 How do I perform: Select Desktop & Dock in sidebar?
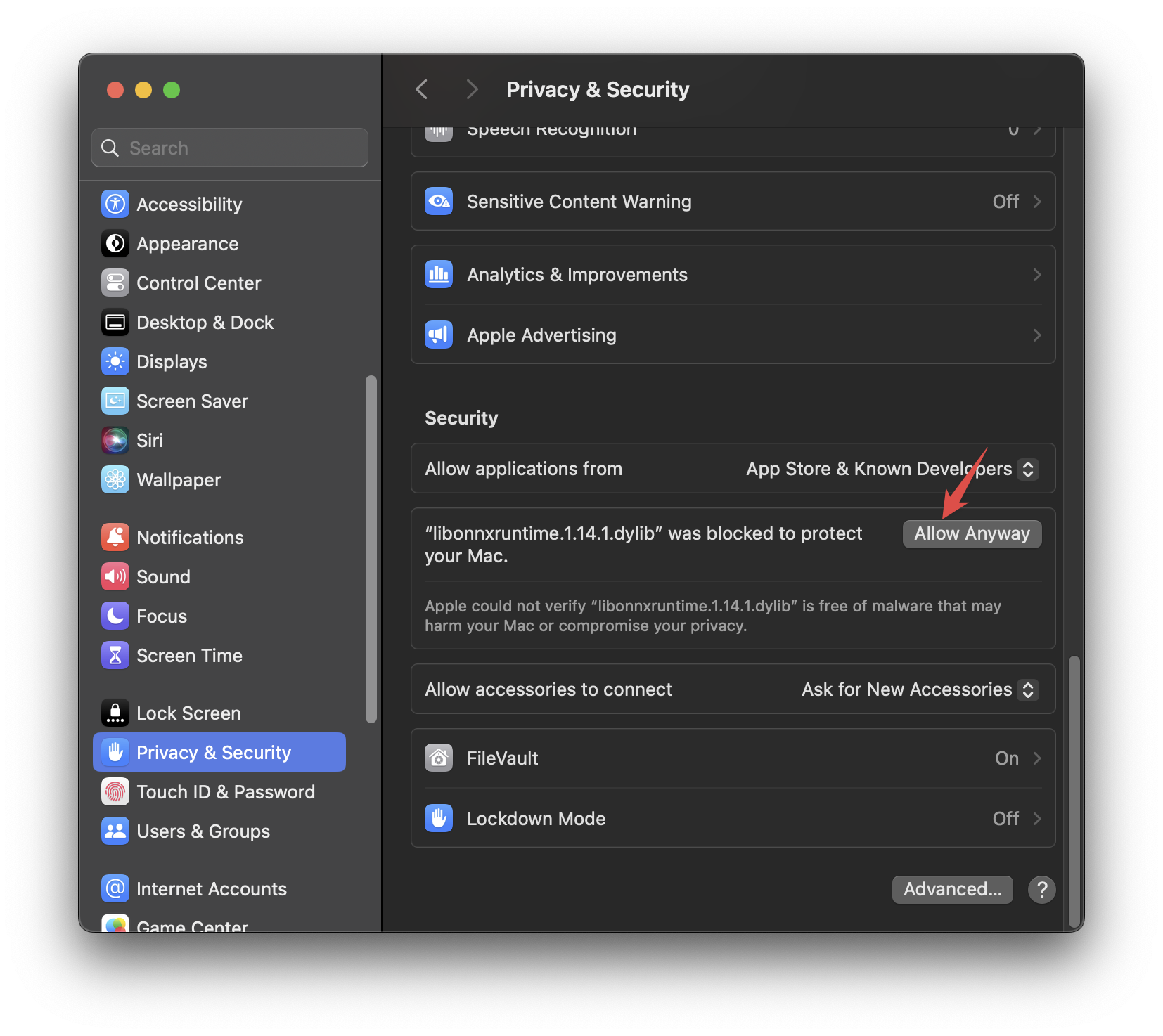[205, 322]
